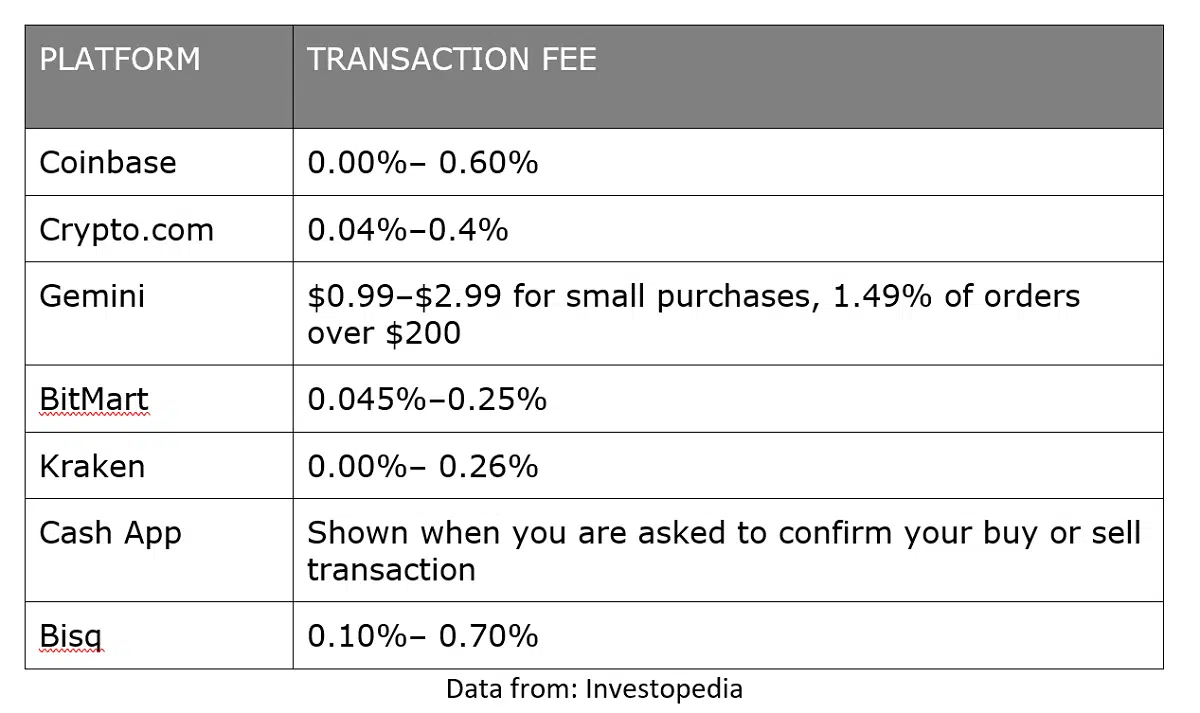Image resolution: width=1200 pixels, height=713 pixels.
Task: Click the Coinbase fee 0.00%– 0.60%
Action: click(422, 162)
